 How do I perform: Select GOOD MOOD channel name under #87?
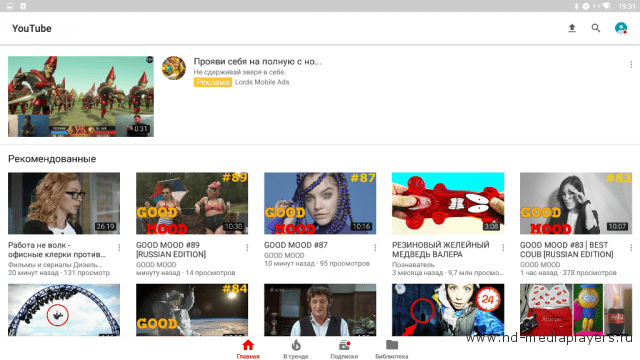point(284,255)
